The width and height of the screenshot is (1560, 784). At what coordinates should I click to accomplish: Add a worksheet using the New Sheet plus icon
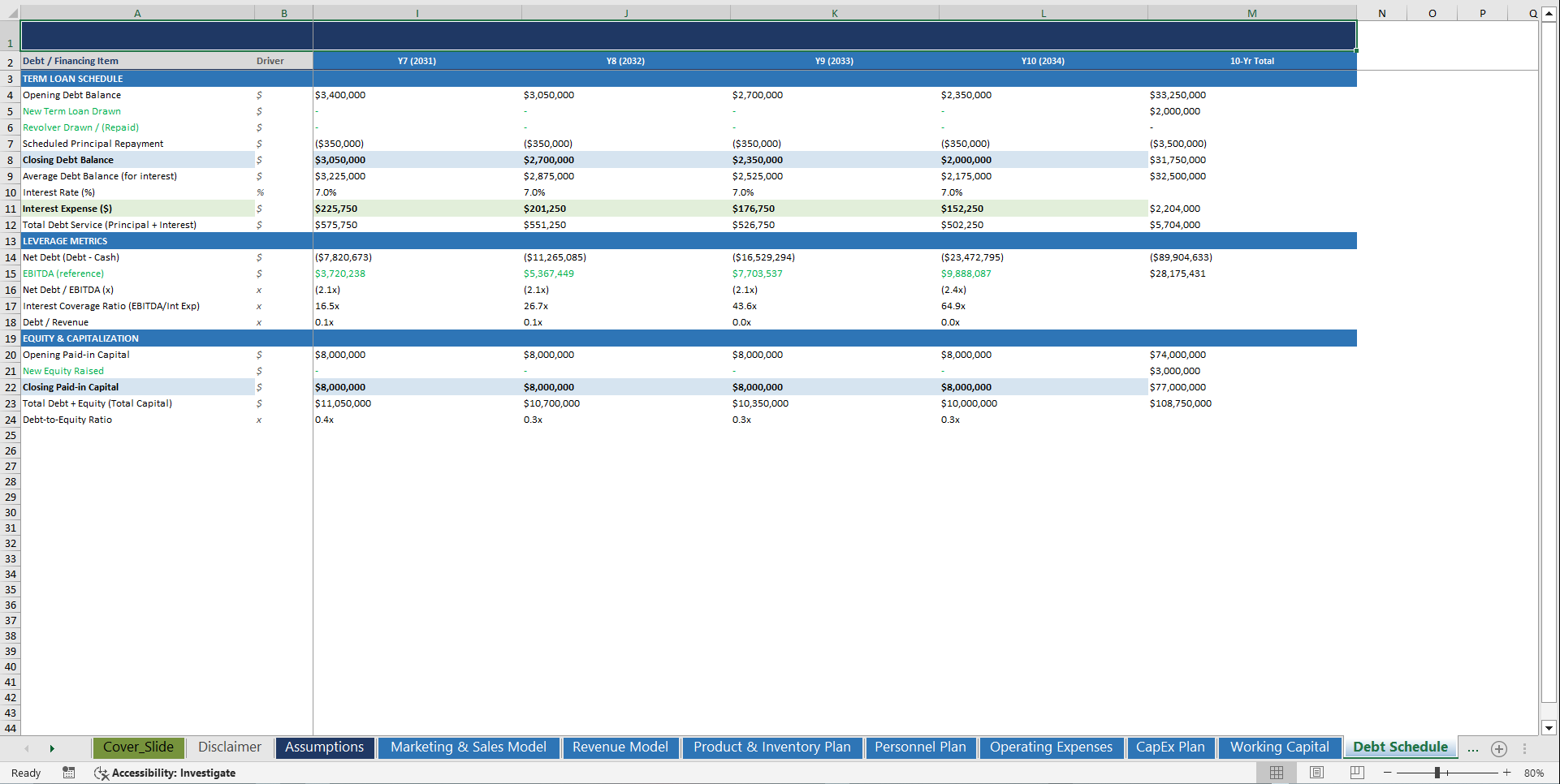(x=1499, y=749)
